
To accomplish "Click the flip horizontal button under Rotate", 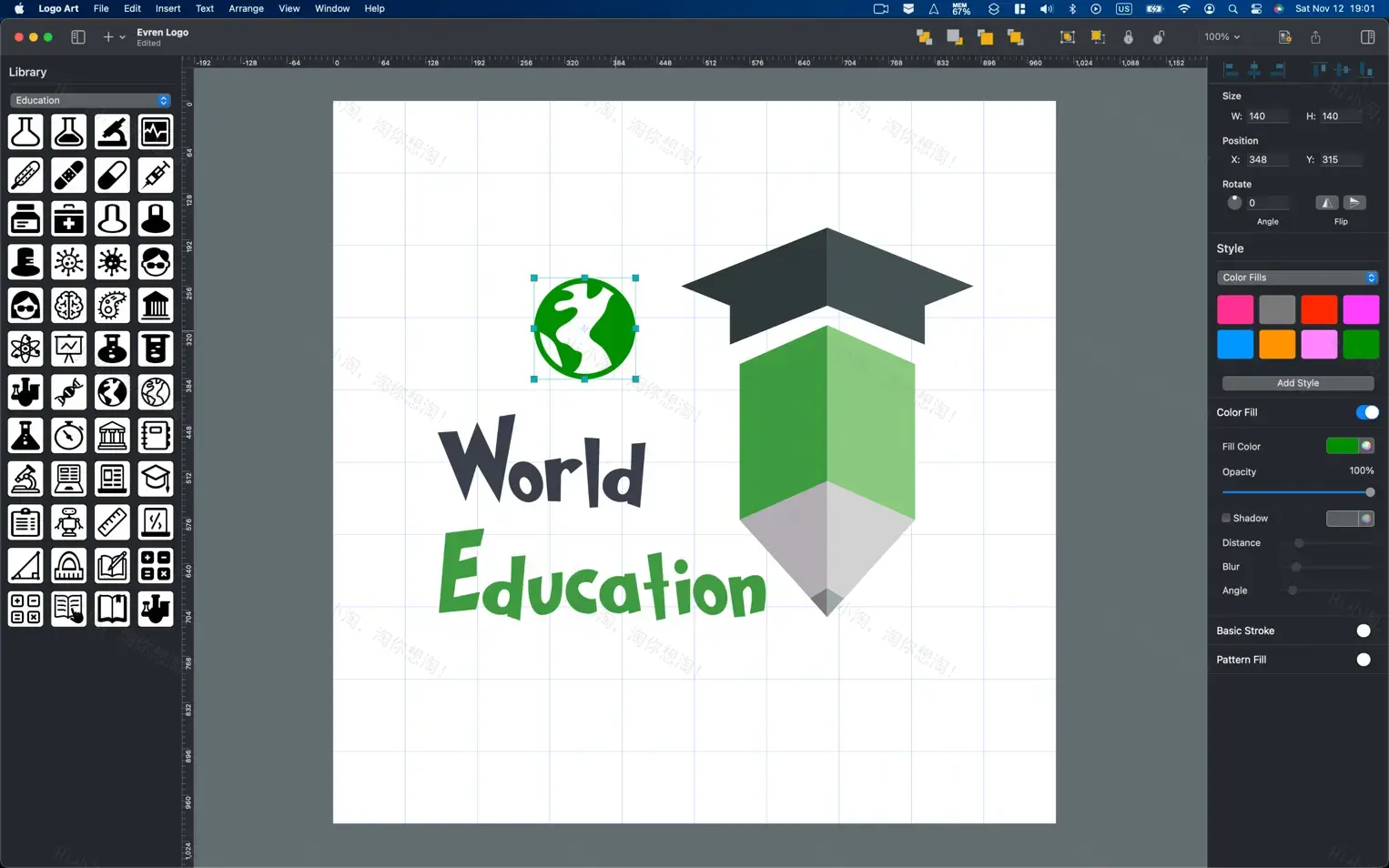I will click(x=1326, y=202).
